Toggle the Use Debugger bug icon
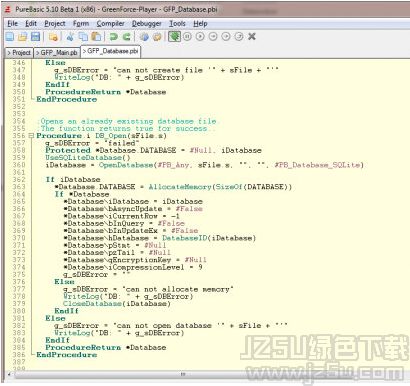 point(174,36)
